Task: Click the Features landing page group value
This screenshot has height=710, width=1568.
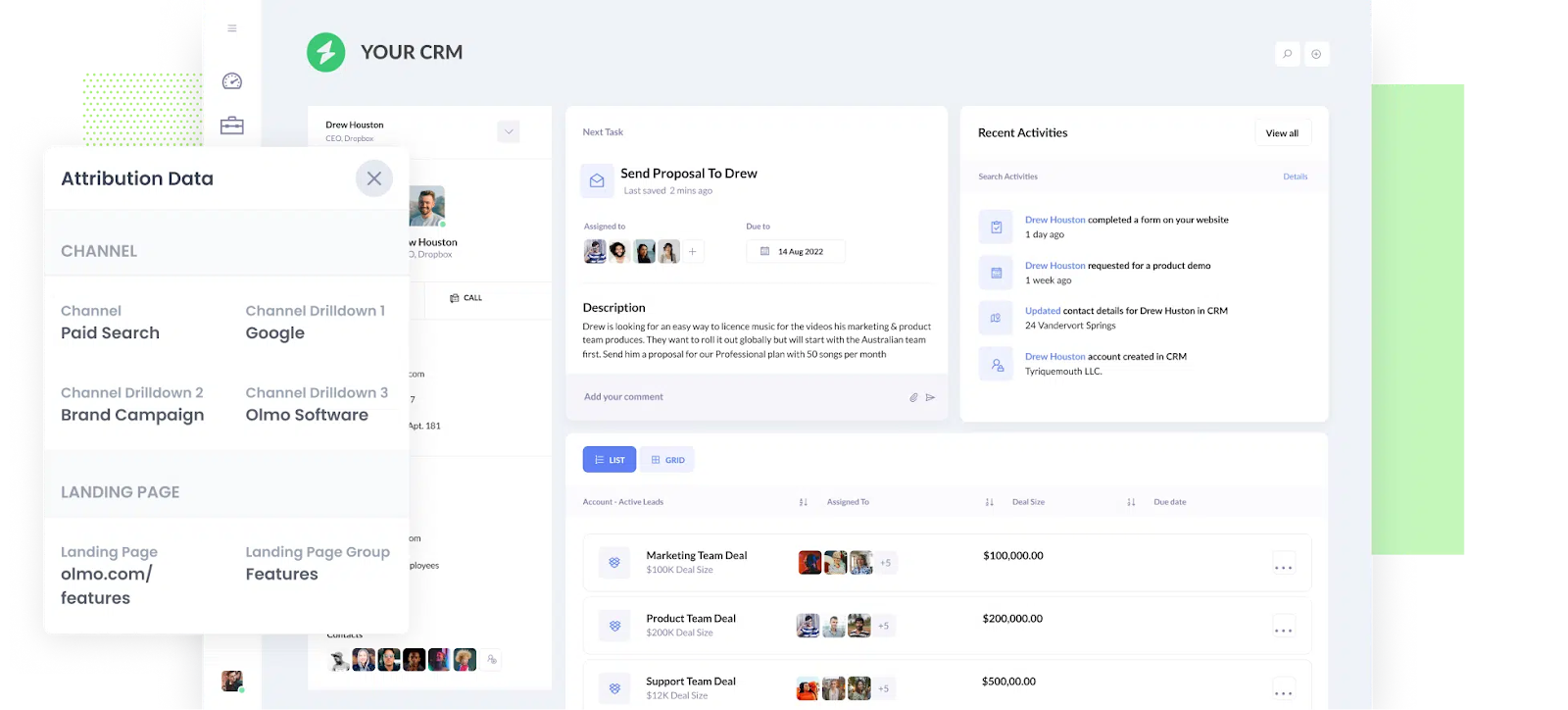Action: (281, 575)
